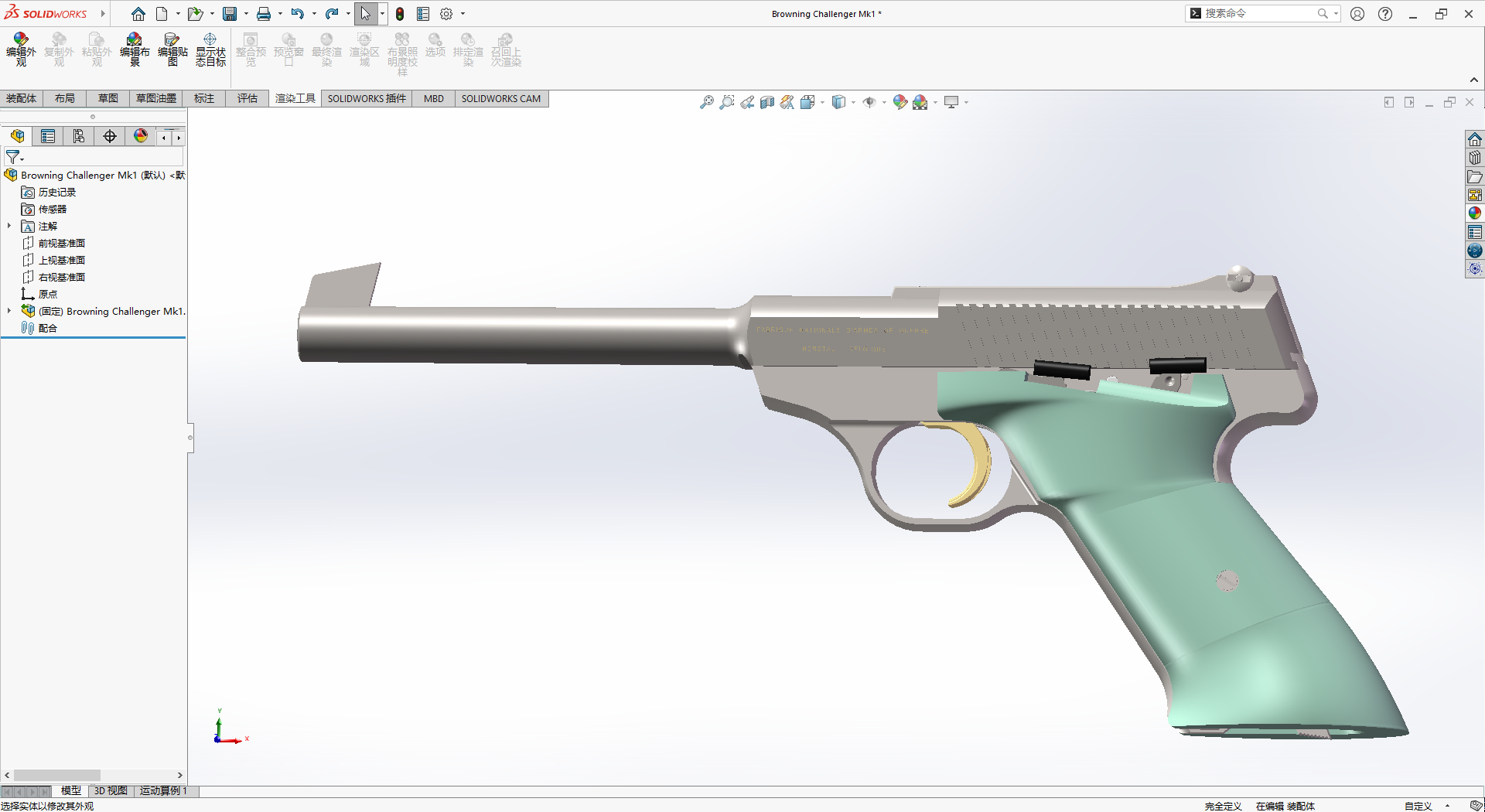Click the Open document icon
The height and width of the screenshot is (812, 1485).
coord(195,14)
